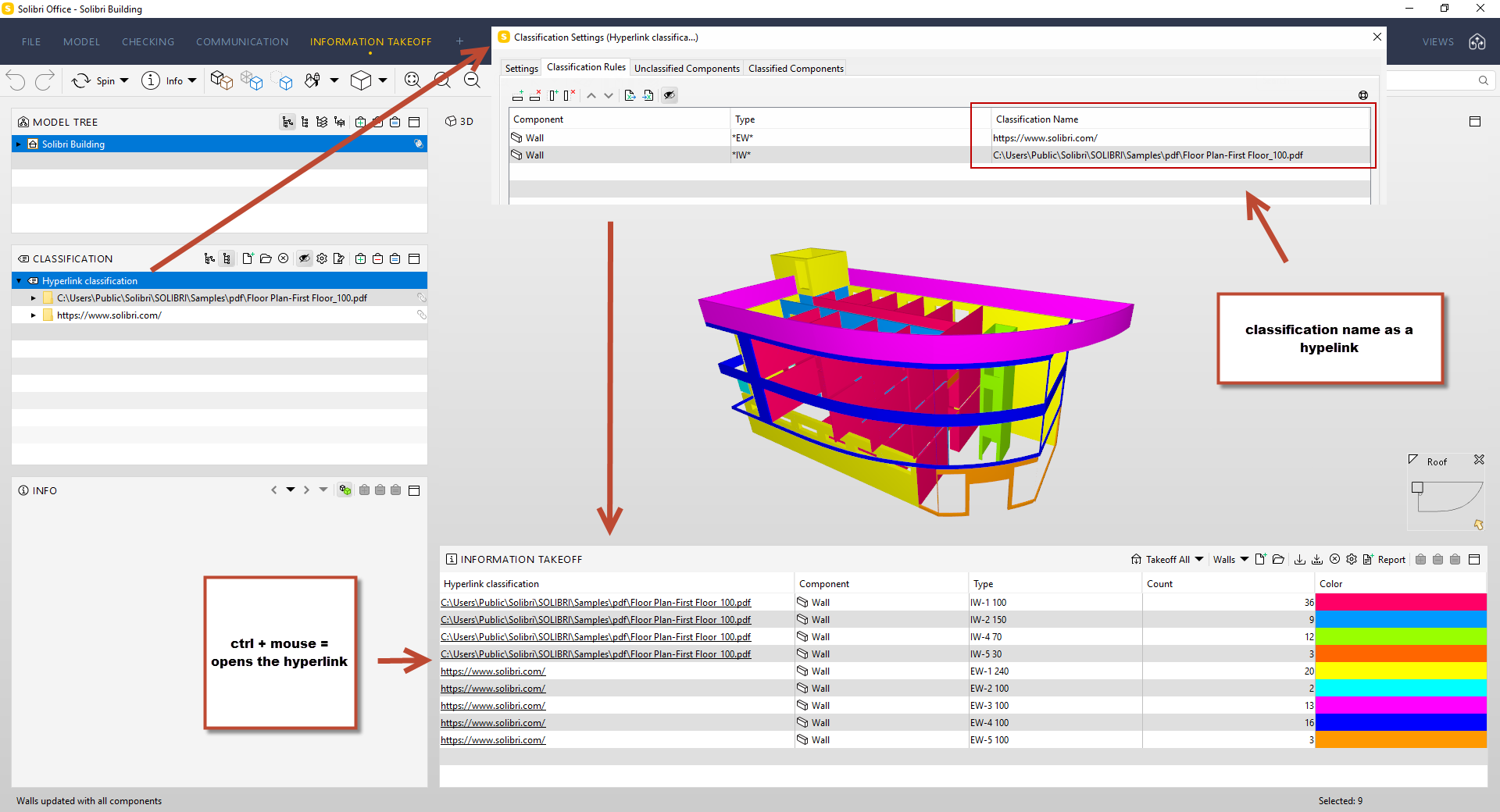Remove from selection basket in Classification panel
The height and width of the screenshot is (812, 1500).
tap(377, 258)
